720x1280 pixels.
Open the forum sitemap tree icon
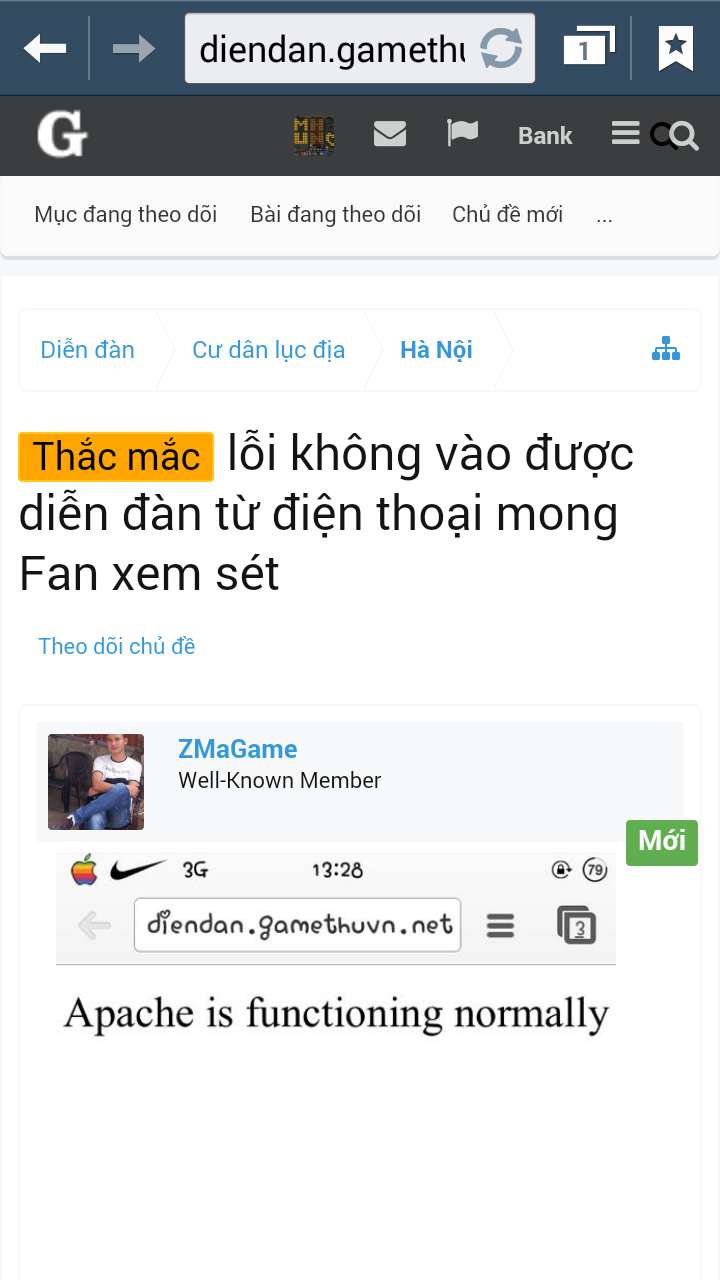point(666,349)
